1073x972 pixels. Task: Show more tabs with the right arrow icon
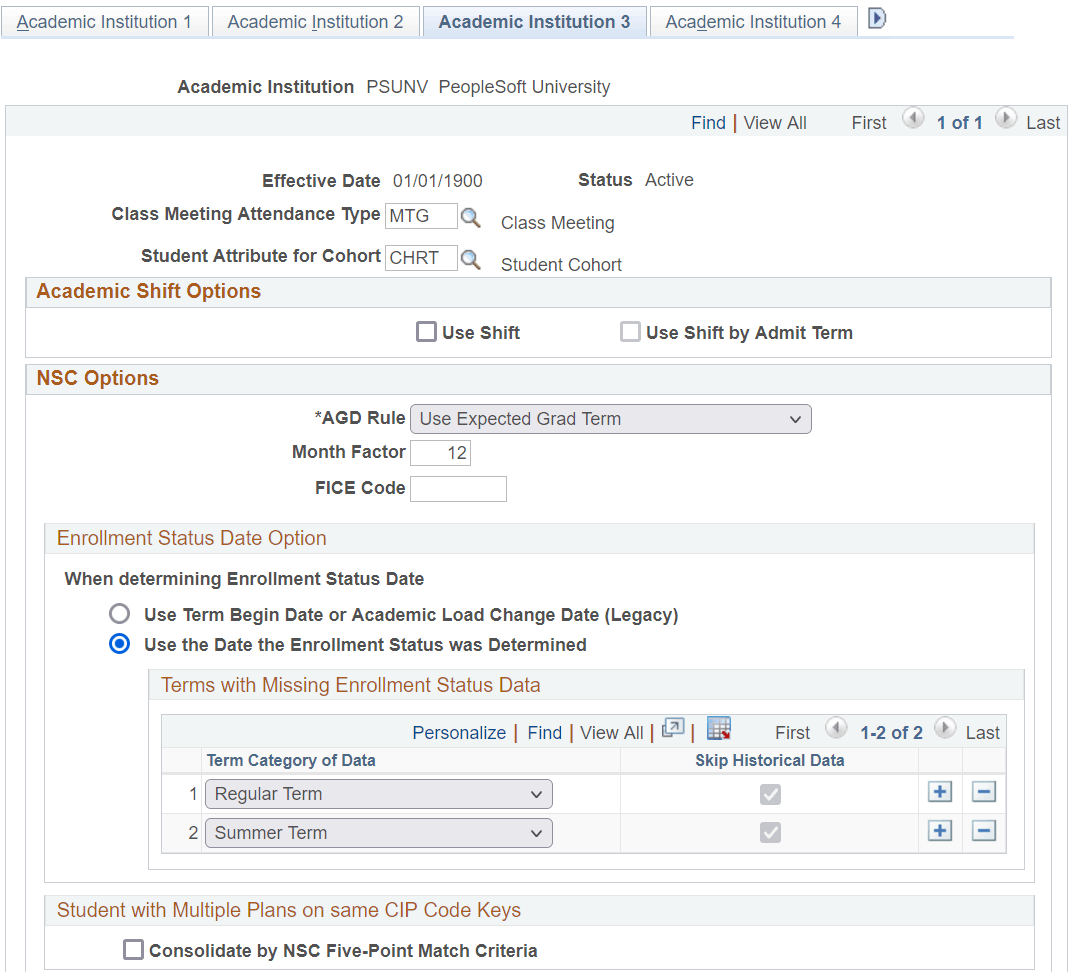coord(877,18)
